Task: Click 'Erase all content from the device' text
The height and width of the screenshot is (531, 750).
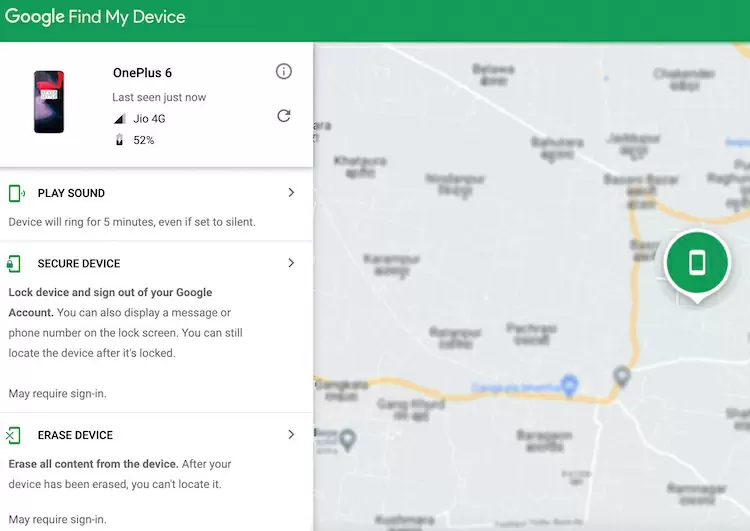Action: tap(93, 464)
